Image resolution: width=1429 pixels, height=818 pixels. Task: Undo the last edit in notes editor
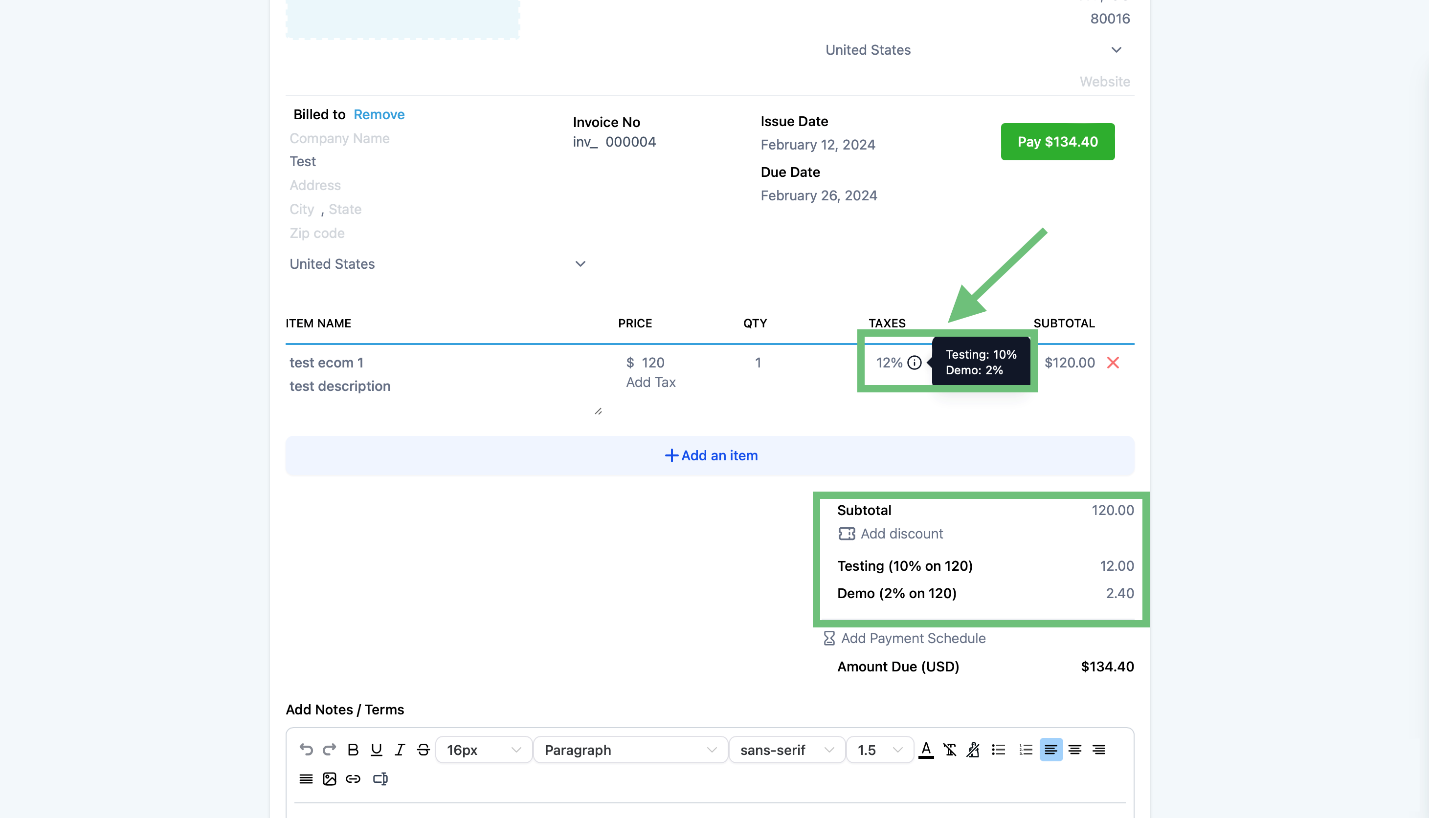pyautogui.click(x=306, y=750)
